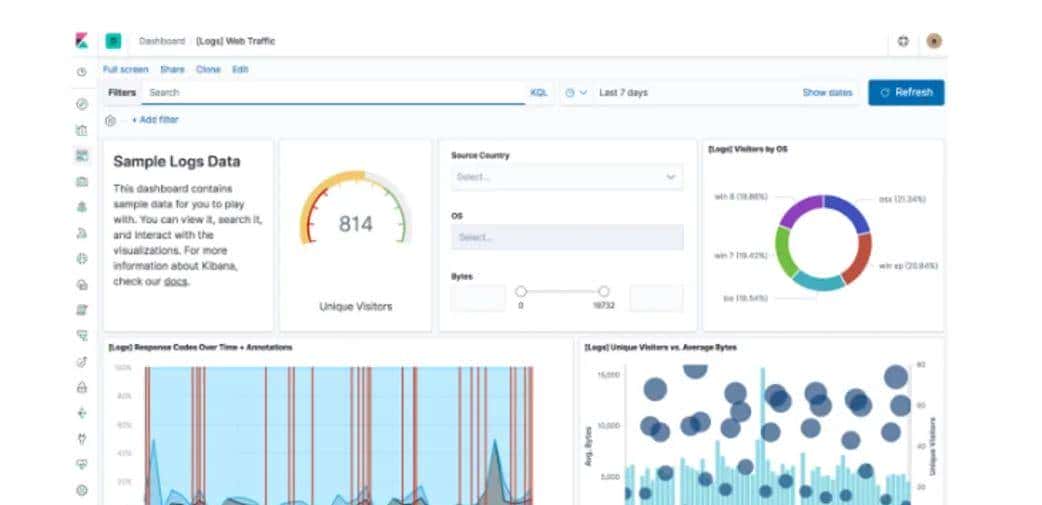Click the Kibana logo in the sidebar

click(x=81, y=41)
